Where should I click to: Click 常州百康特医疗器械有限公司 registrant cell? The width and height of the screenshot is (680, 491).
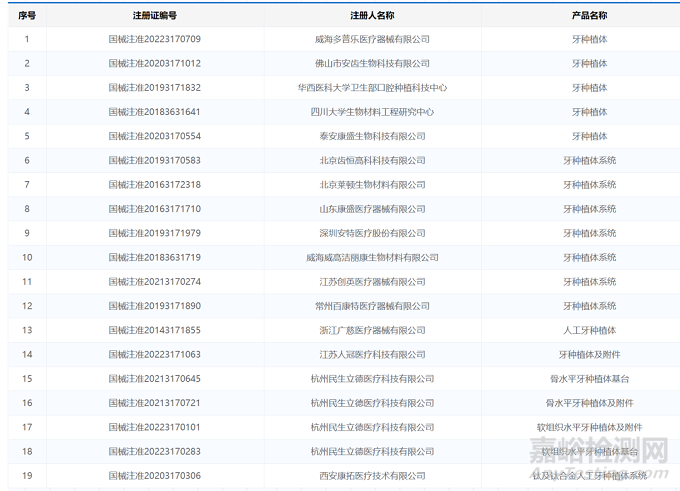point(372,306)
